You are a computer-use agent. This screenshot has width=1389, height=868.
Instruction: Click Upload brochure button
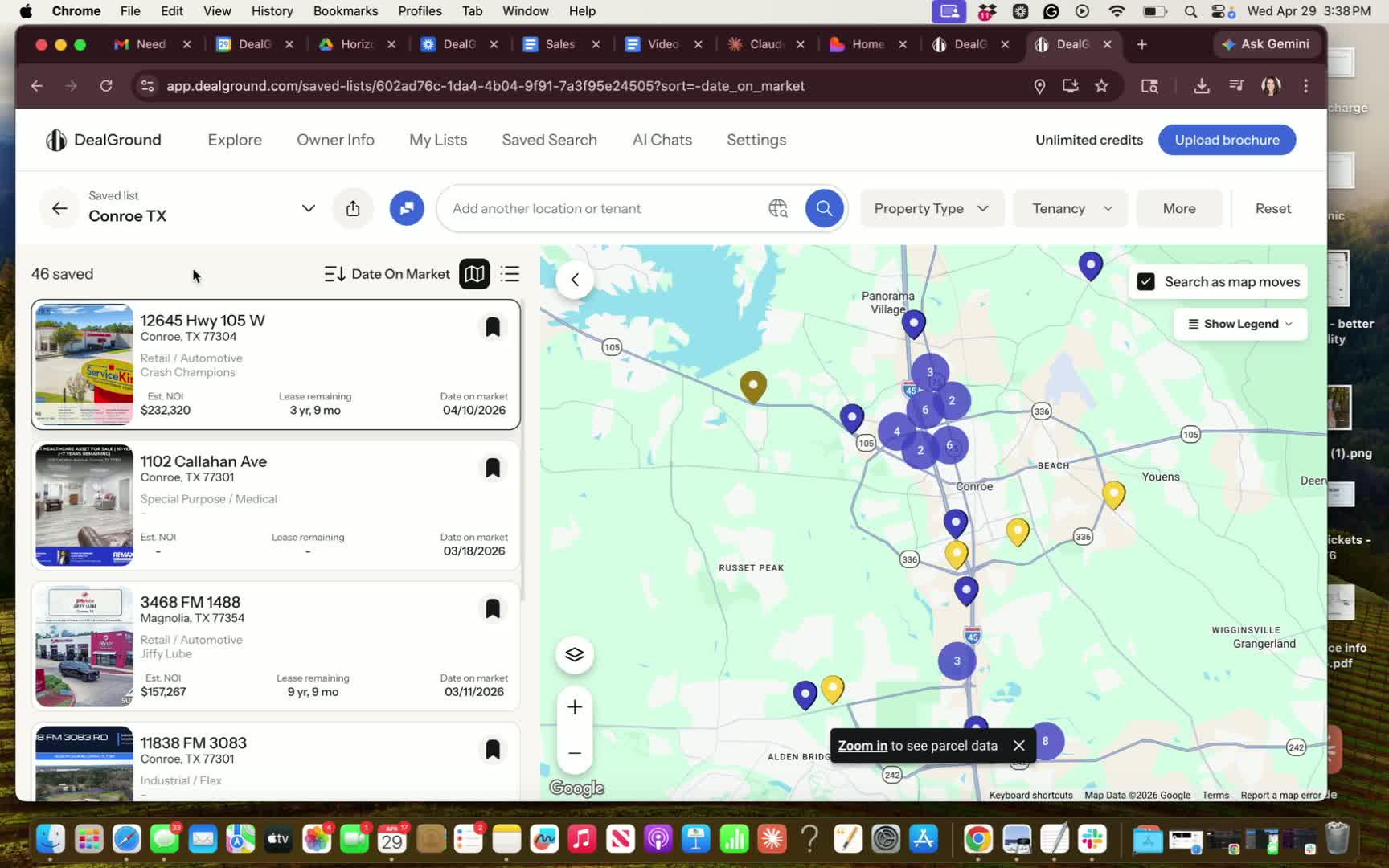point(1227,140)
